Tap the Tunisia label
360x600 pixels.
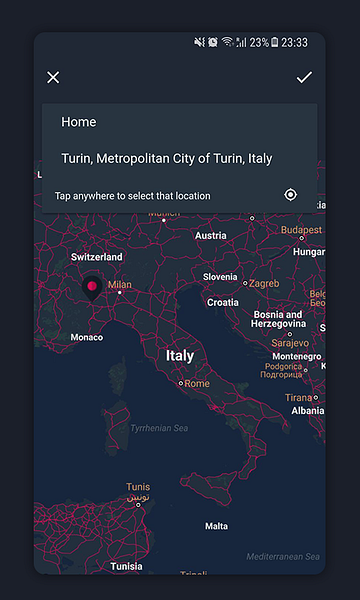[x=127, y=566]
